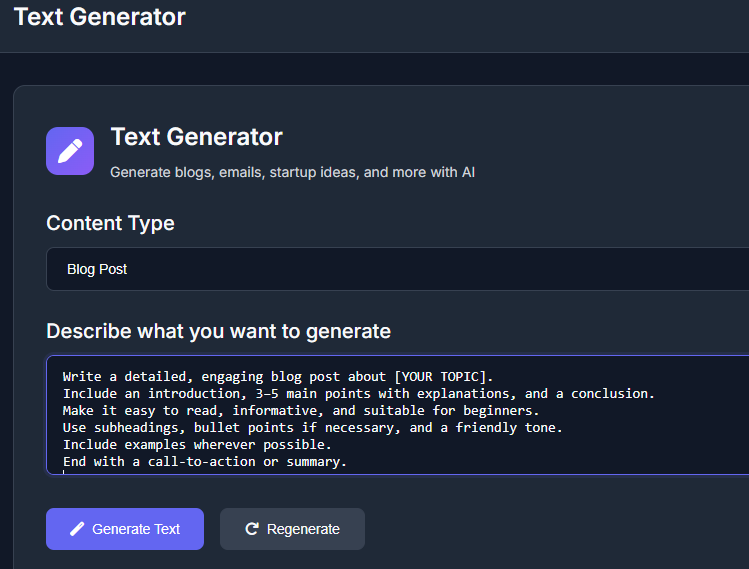Click the circular arrow Regenerate icon
This screenshot has width=749, height=569.
(252, 529)
